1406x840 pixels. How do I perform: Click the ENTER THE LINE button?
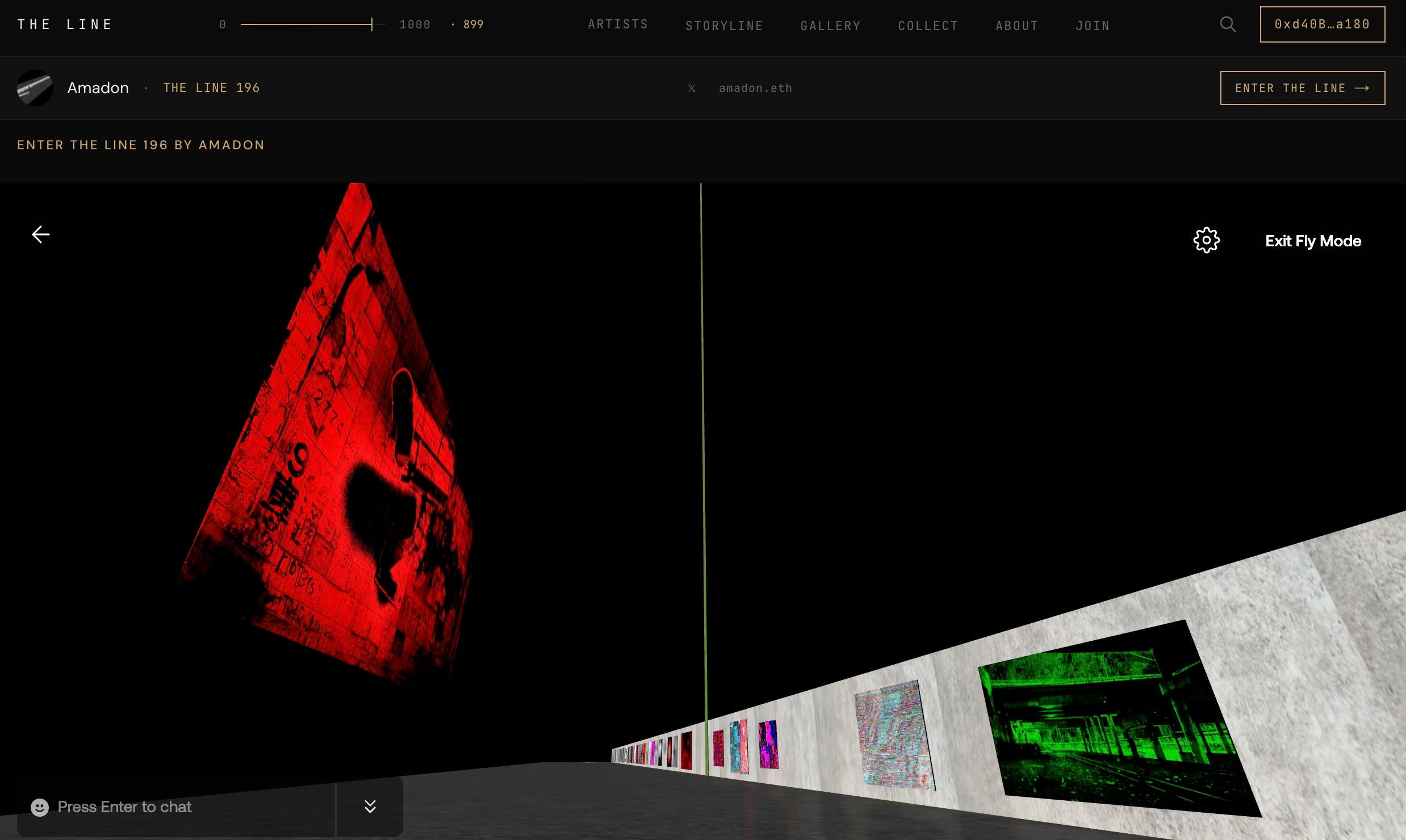coord(1302,88)
